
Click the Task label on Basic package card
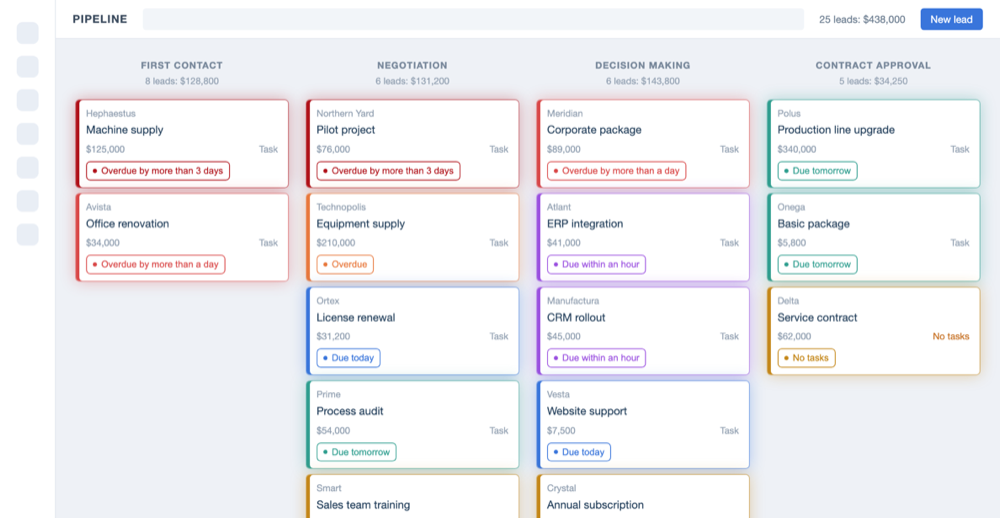tap(960, 242)
